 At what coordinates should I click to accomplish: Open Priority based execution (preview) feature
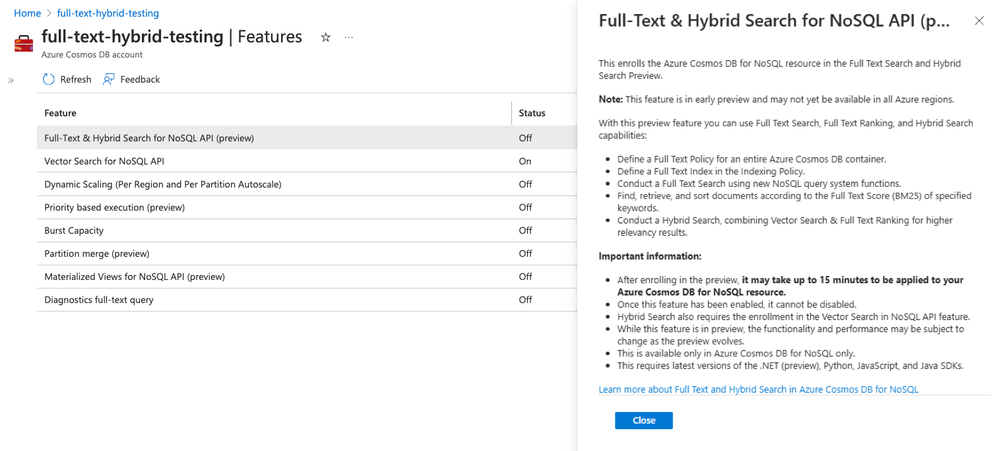pos(114,207)
